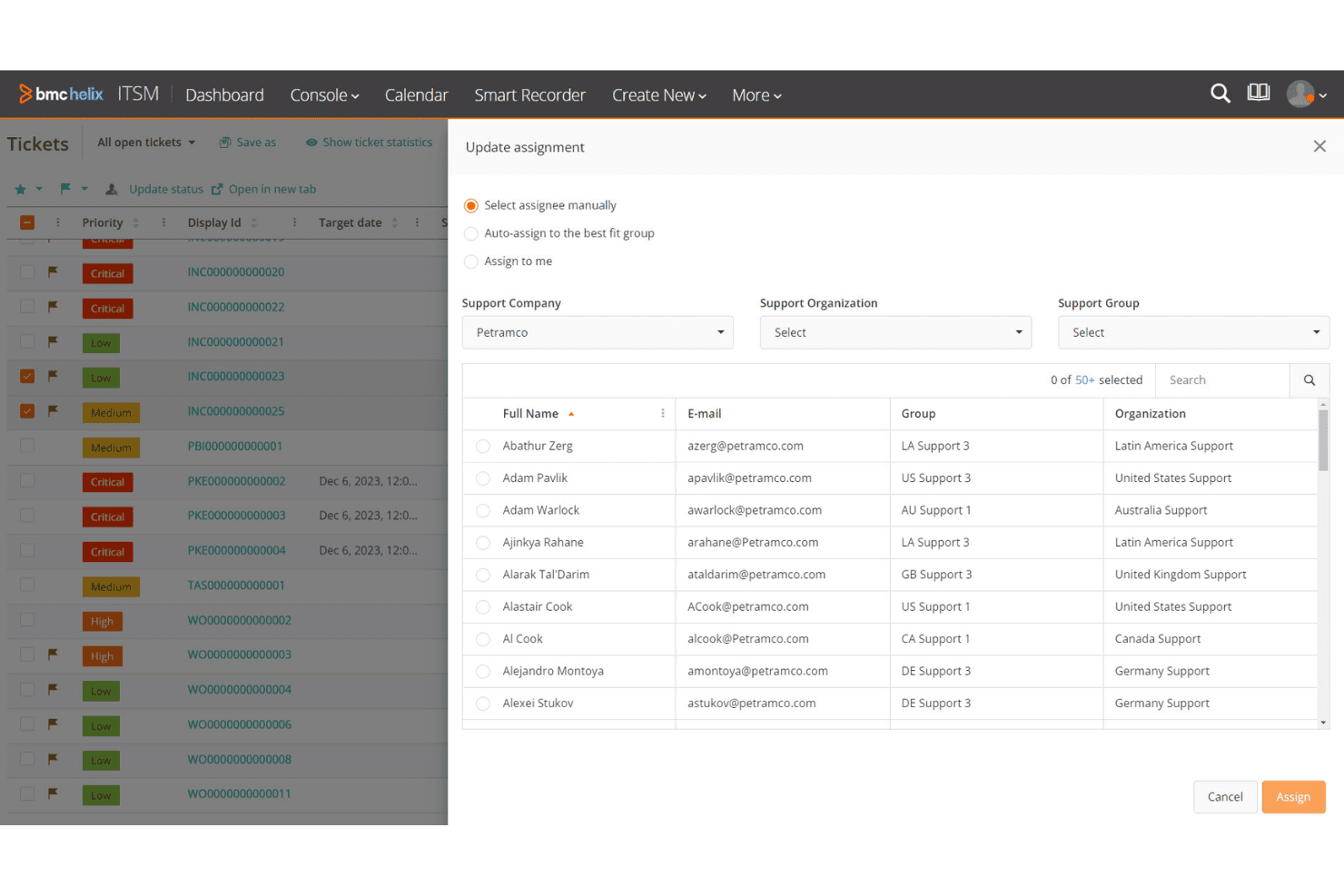Click the BMC Helix logo
The width and height of the screenshot is (1344, 896).
click(61, 94)
